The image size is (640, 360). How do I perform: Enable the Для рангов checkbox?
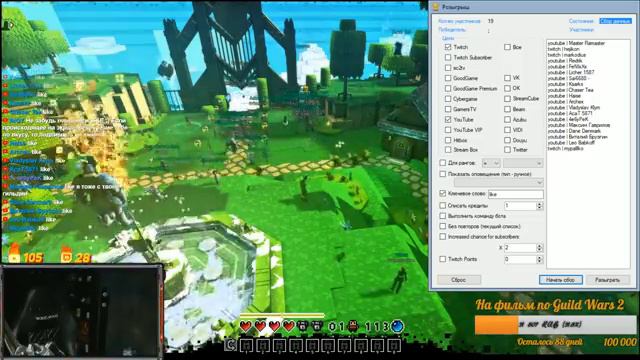point(443,163)
